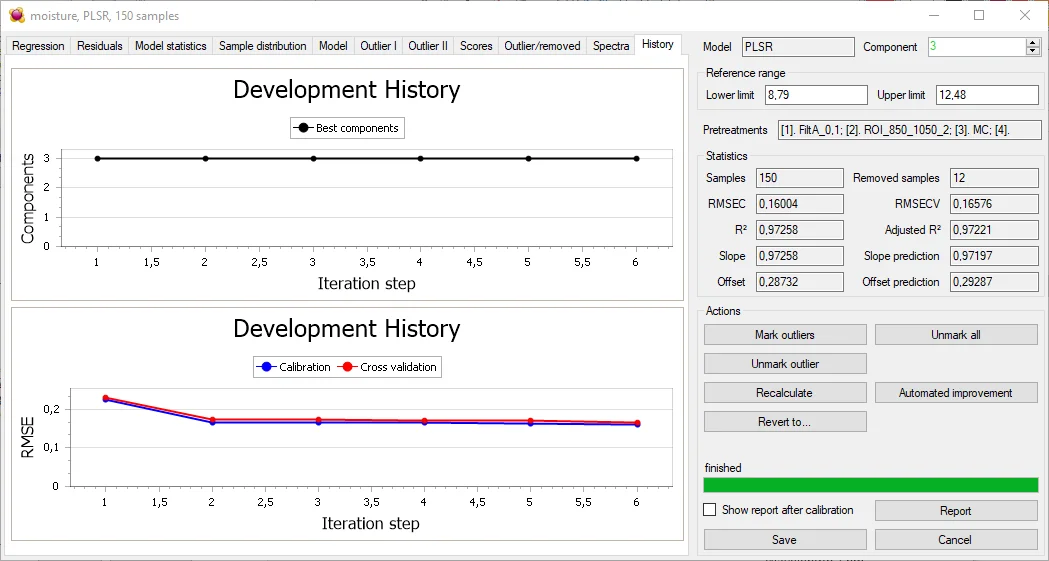The height and width of the screenshot is (561, 1049).
Task: Open the Revert to... dialog
Action: 785,422
